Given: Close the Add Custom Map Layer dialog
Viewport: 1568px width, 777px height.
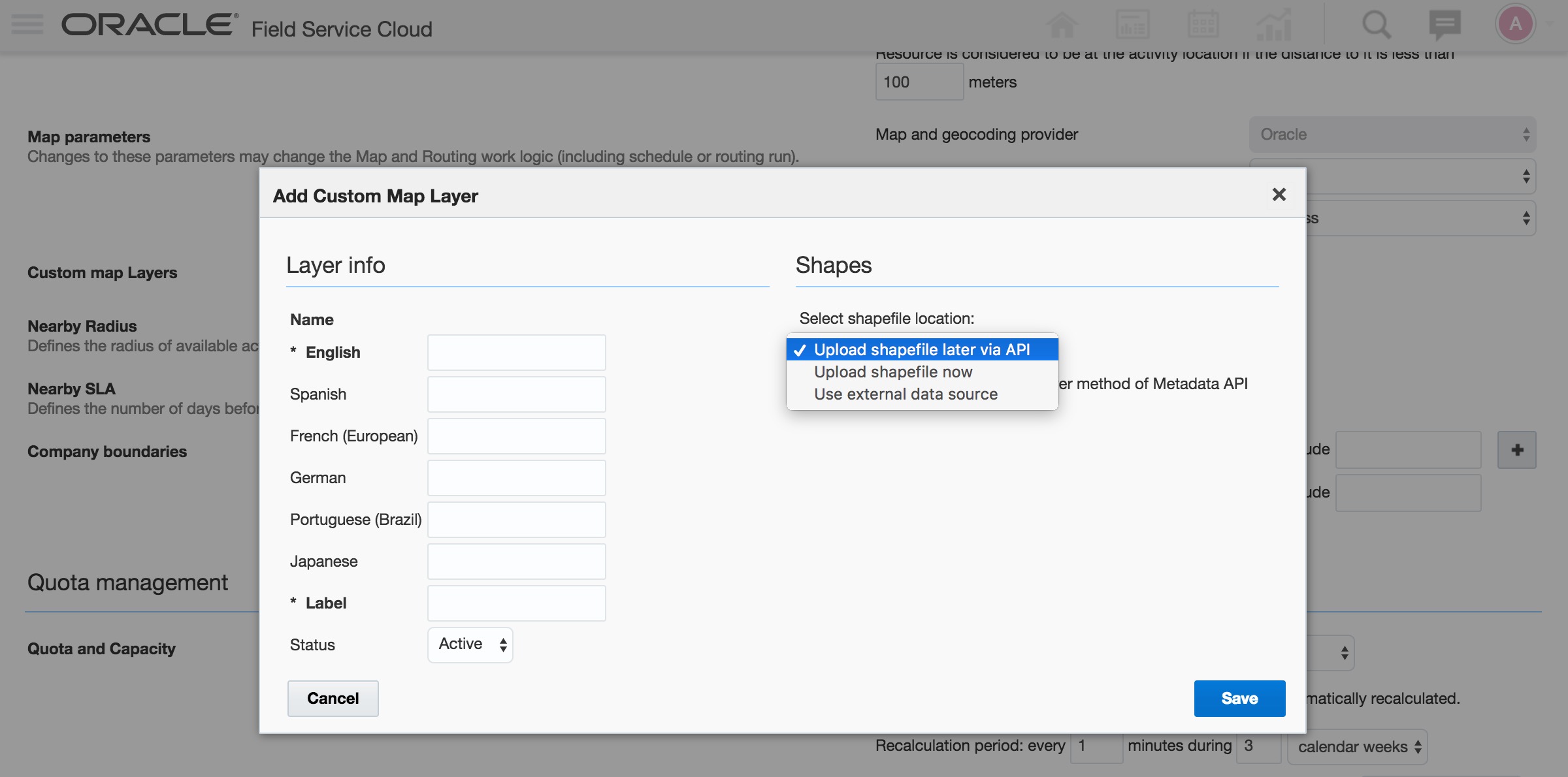Looking at the screenshot, I should pos(1279,195).
